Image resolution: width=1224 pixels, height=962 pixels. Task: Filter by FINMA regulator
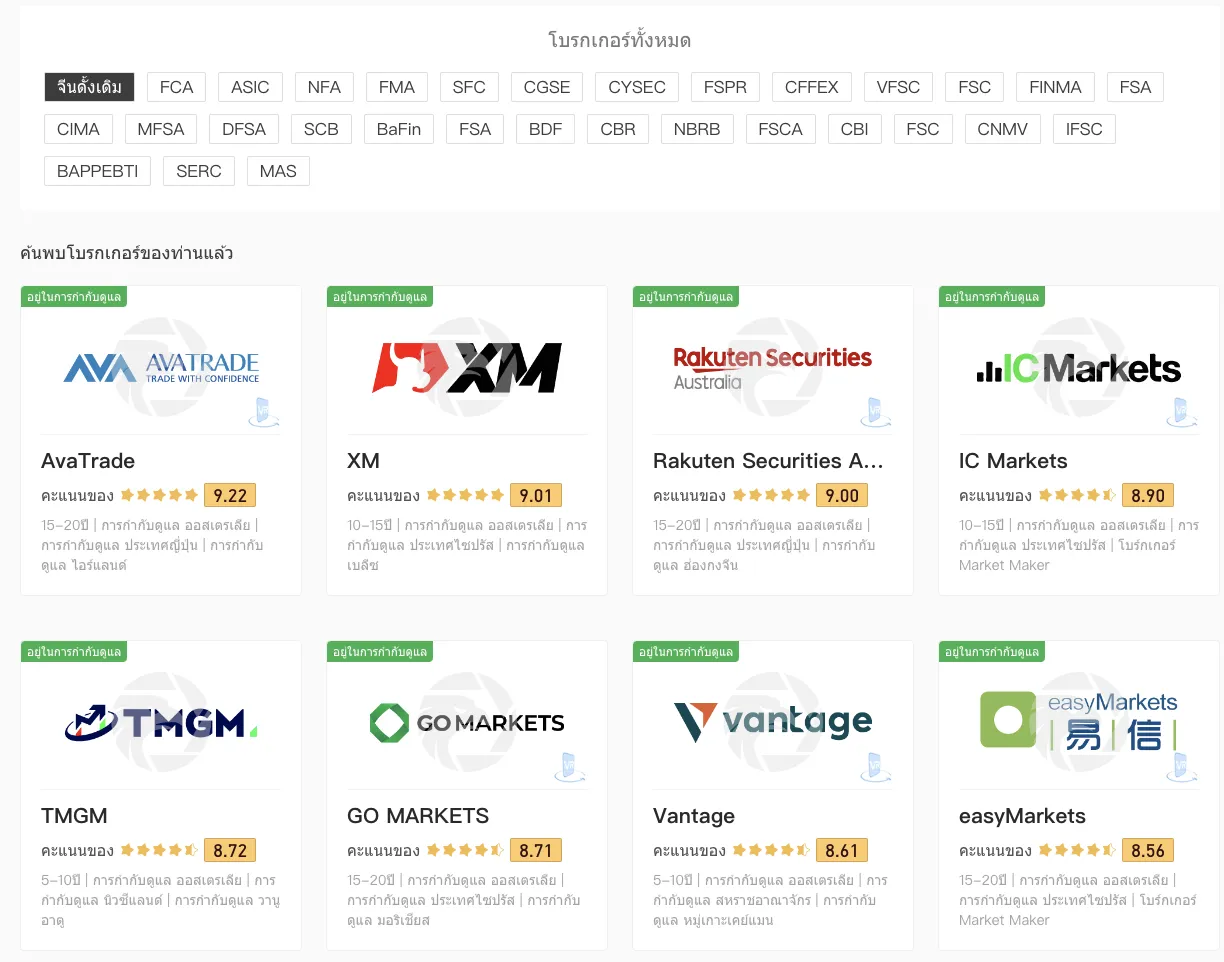(1055, 87)
